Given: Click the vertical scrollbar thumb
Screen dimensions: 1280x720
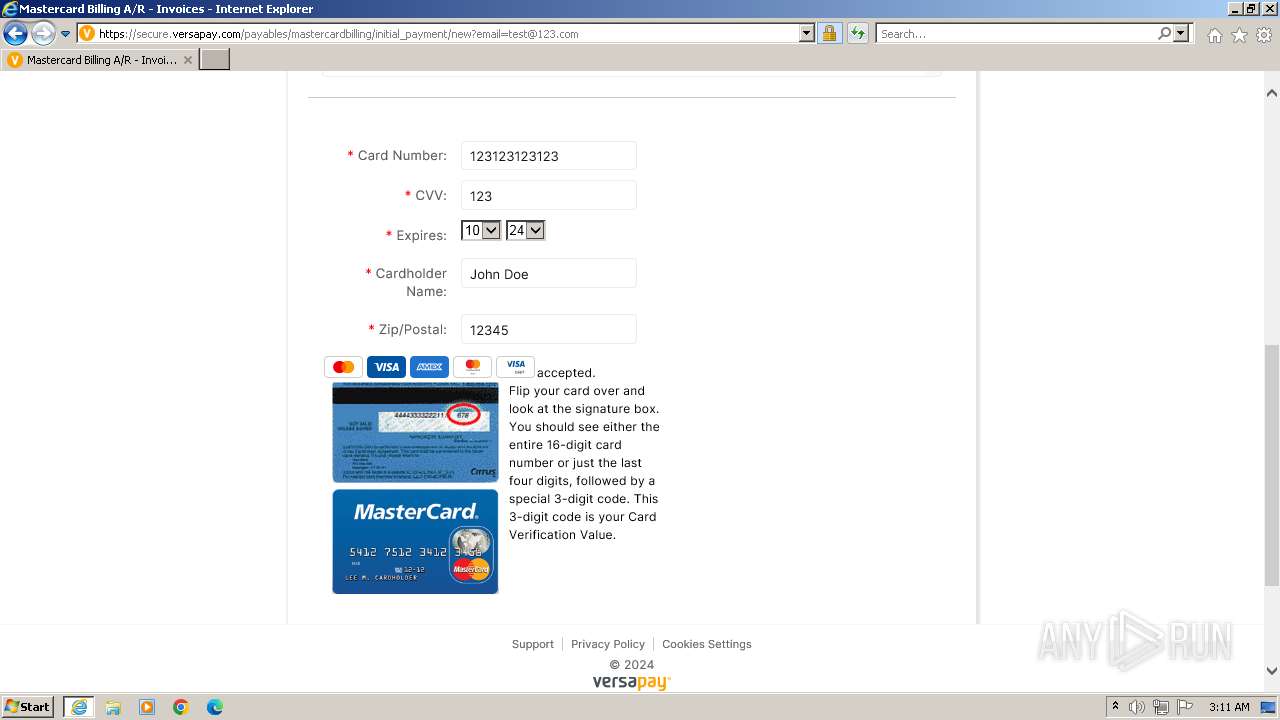Looking at the screenshot, I should tap(1272, 465).
